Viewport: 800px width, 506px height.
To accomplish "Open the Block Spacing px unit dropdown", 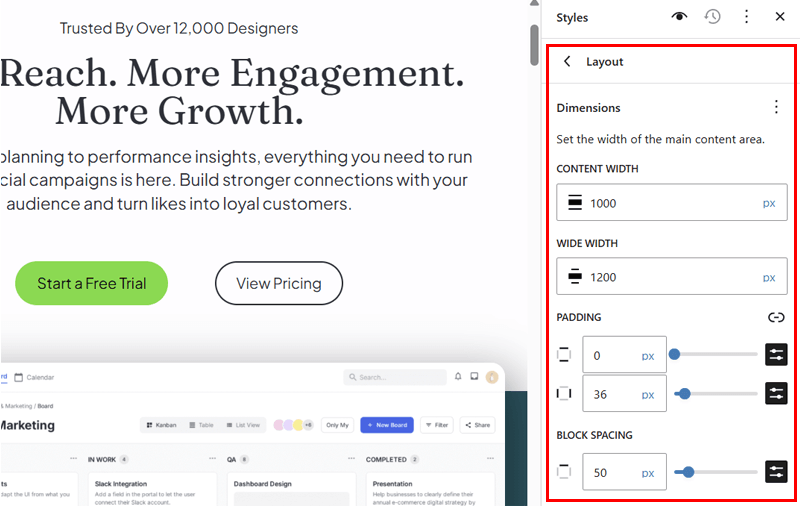I will (x=648, y=472).
